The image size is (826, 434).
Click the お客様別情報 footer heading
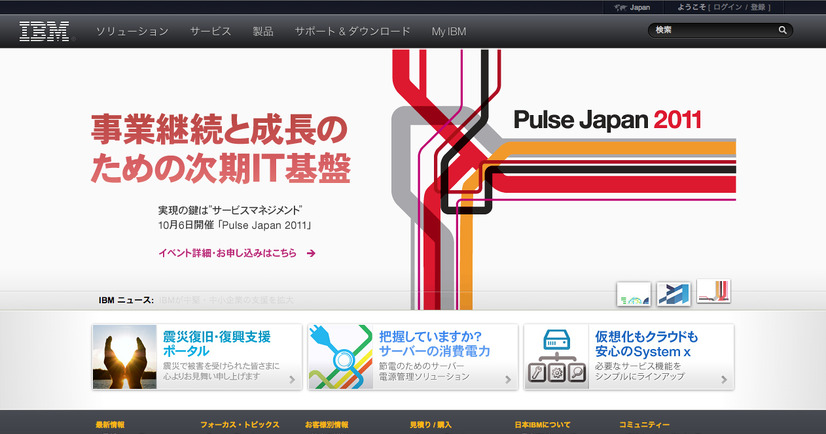327,425
